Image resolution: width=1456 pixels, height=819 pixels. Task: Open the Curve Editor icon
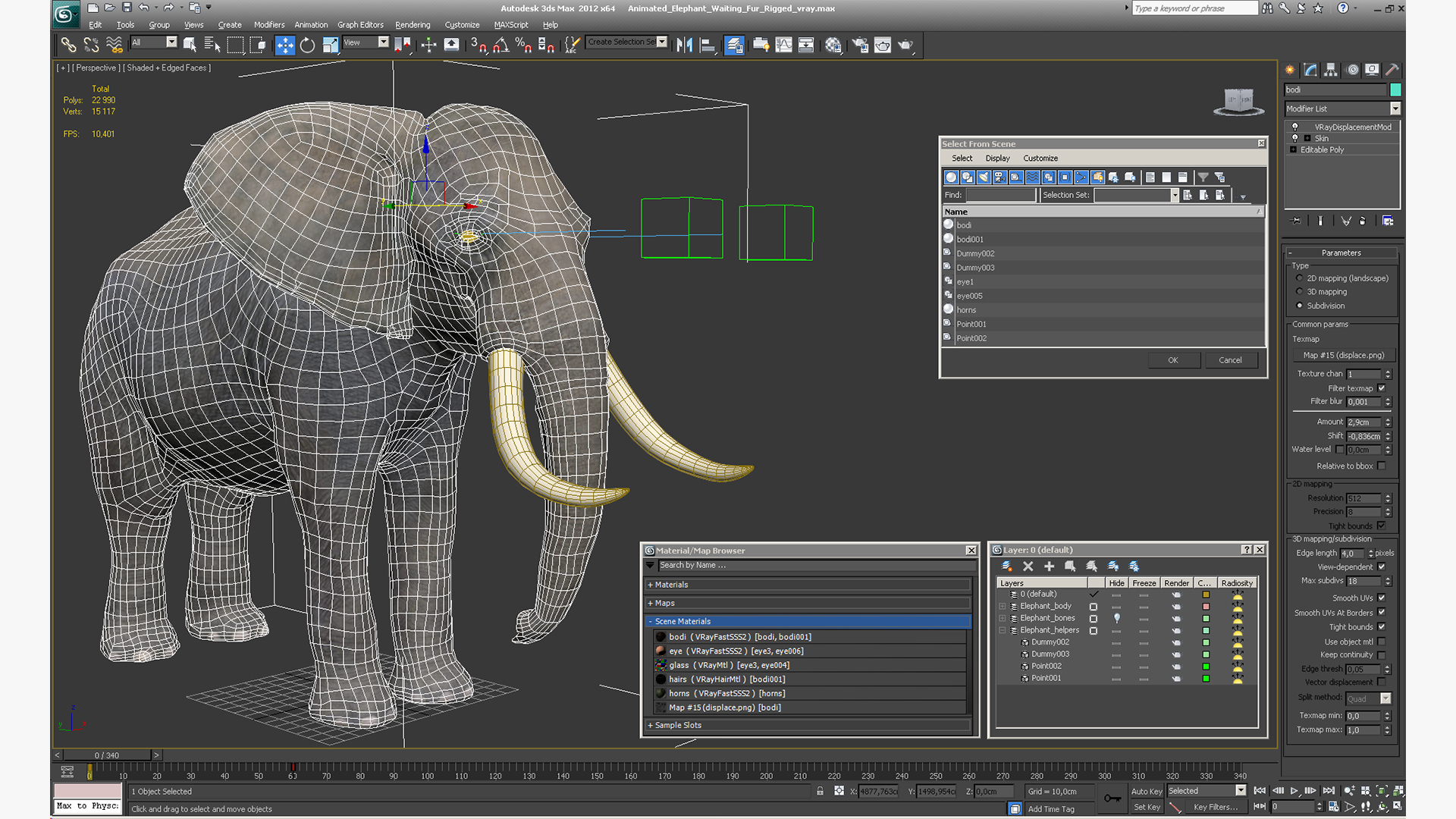783,45
